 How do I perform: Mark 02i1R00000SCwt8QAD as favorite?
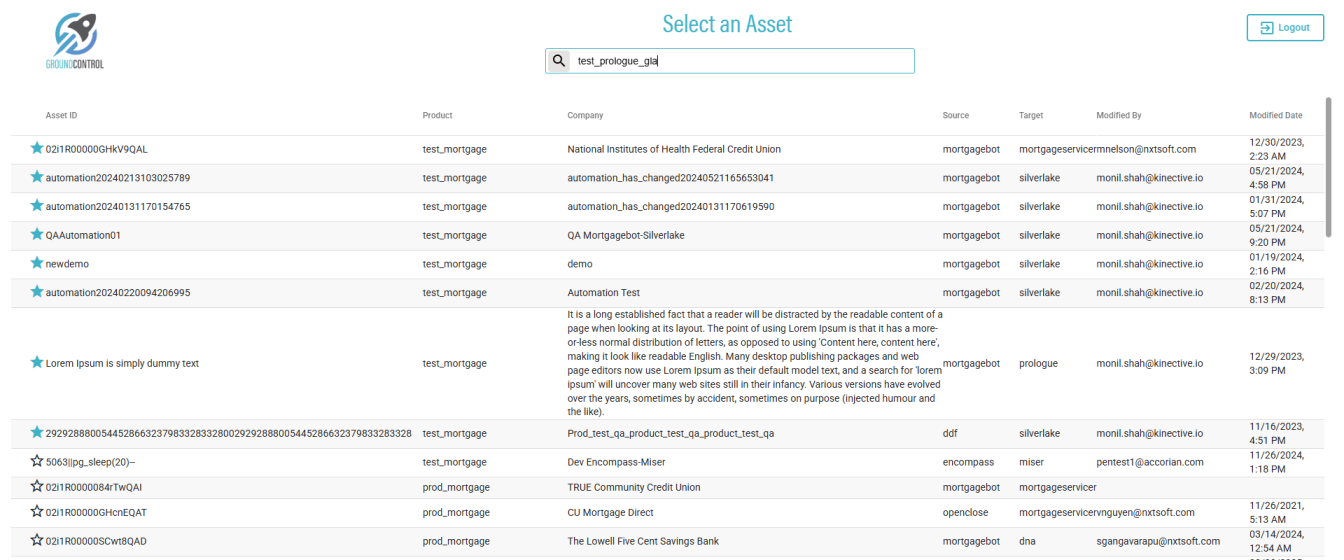[x=37, y=540]
